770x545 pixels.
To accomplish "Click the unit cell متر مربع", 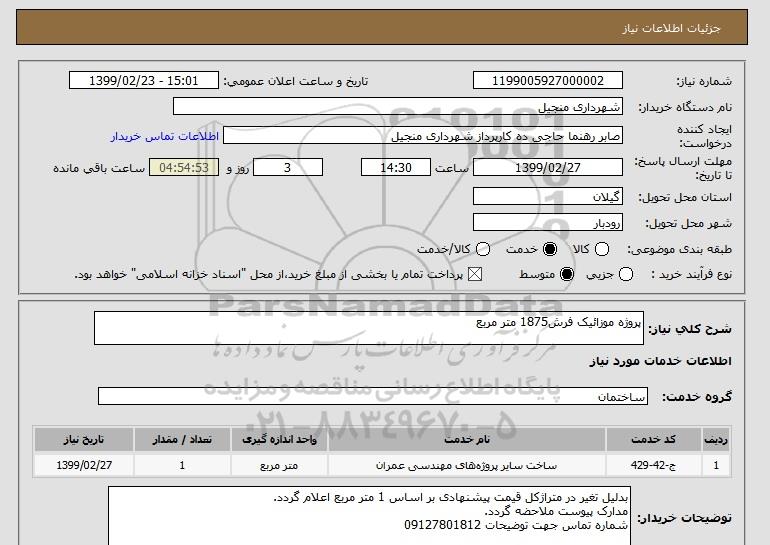I will [279, 465].
